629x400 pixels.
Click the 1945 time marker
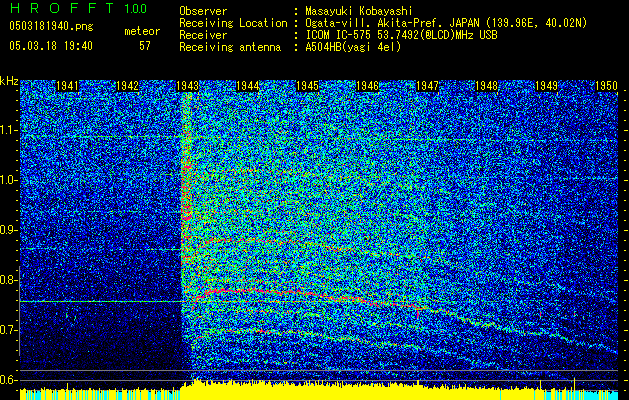(307, 86)
